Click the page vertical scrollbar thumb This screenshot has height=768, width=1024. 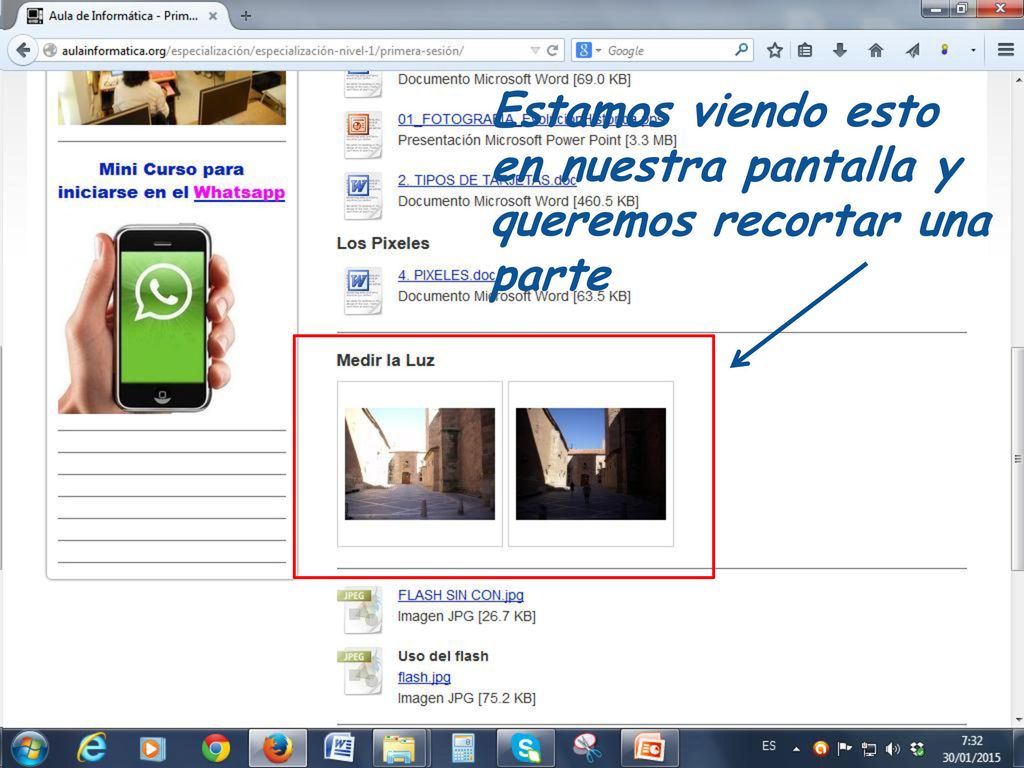pos(1017,457)
